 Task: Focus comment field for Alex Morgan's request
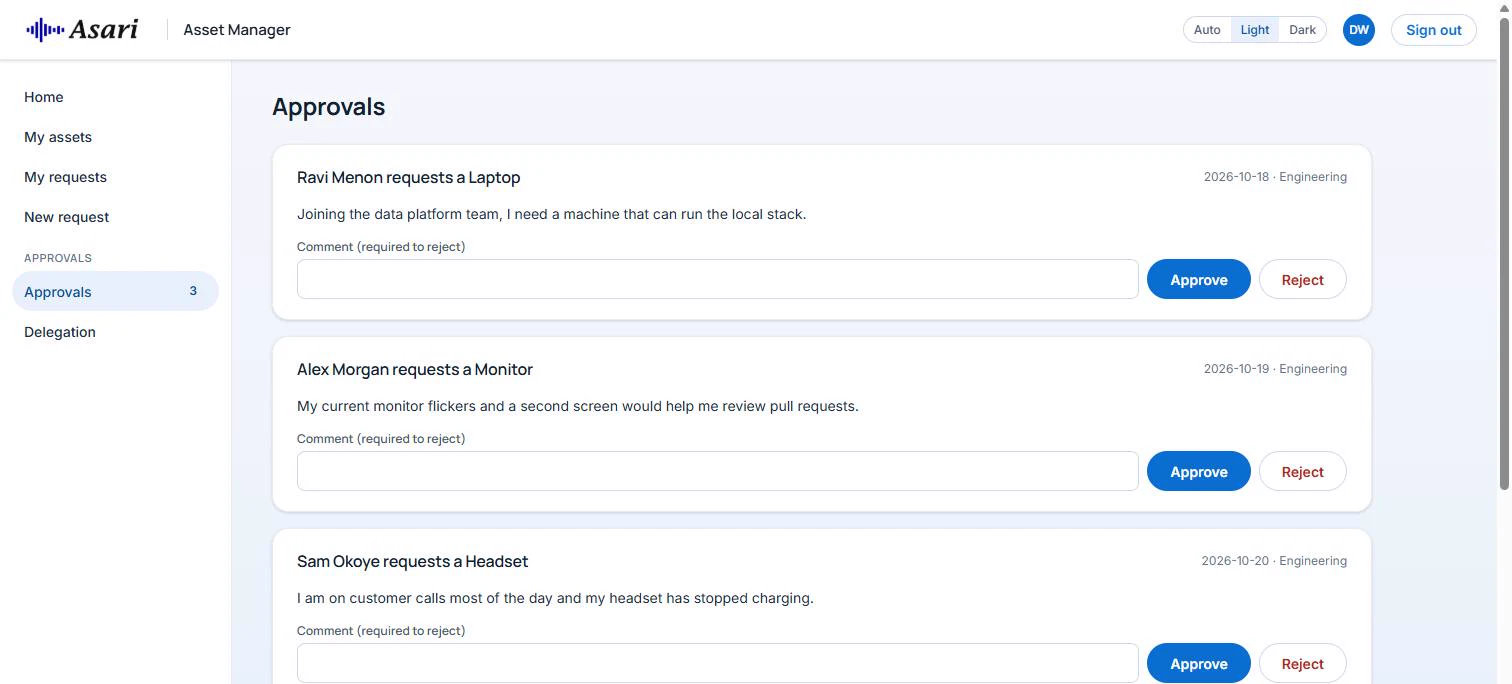click(x=717, y=471)
